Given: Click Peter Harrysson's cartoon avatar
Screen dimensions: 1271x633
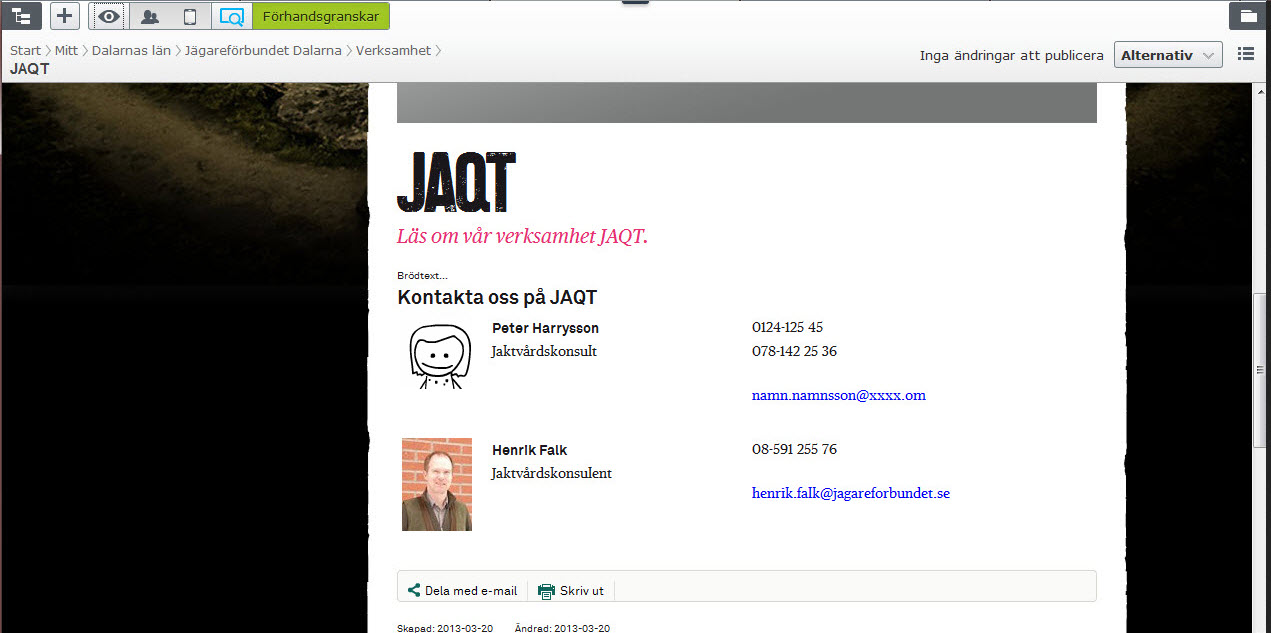Looking at the screenshot, I should pos(439,357).
